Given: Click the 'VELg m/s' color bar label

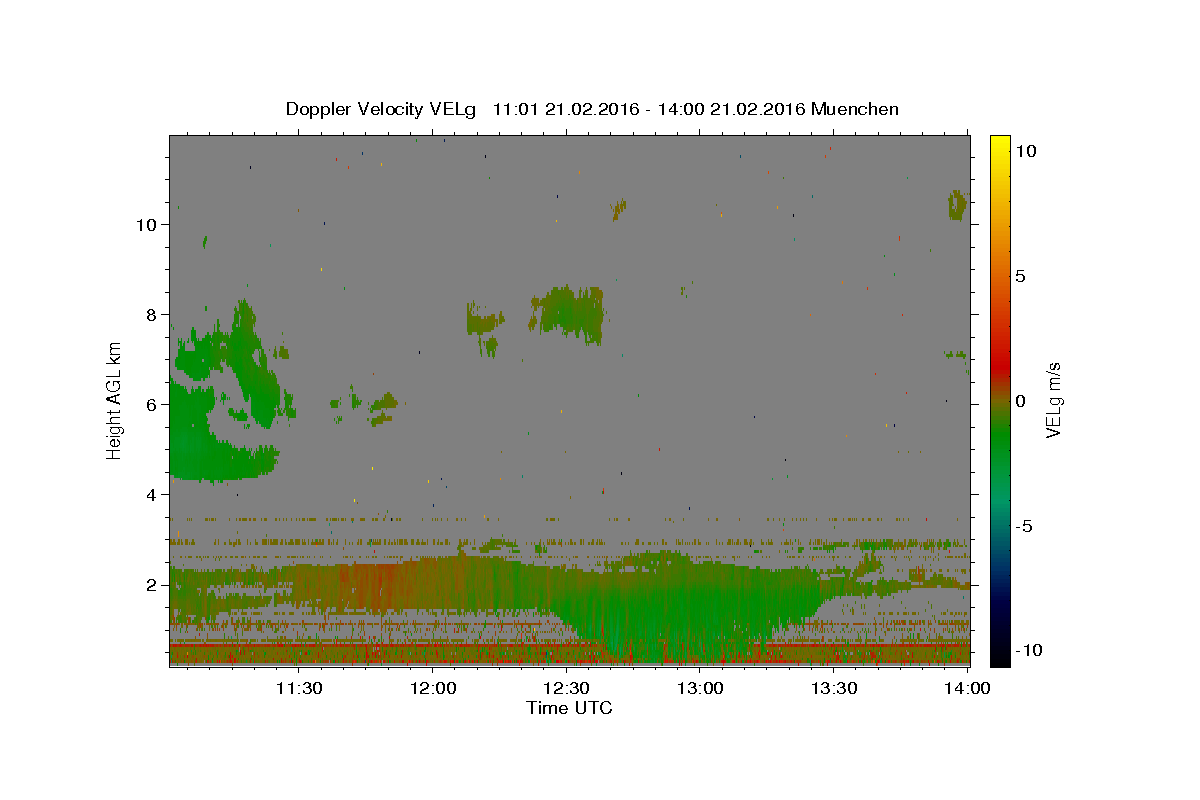Looking at the screenshot, I should click(x=1053, y=401).
